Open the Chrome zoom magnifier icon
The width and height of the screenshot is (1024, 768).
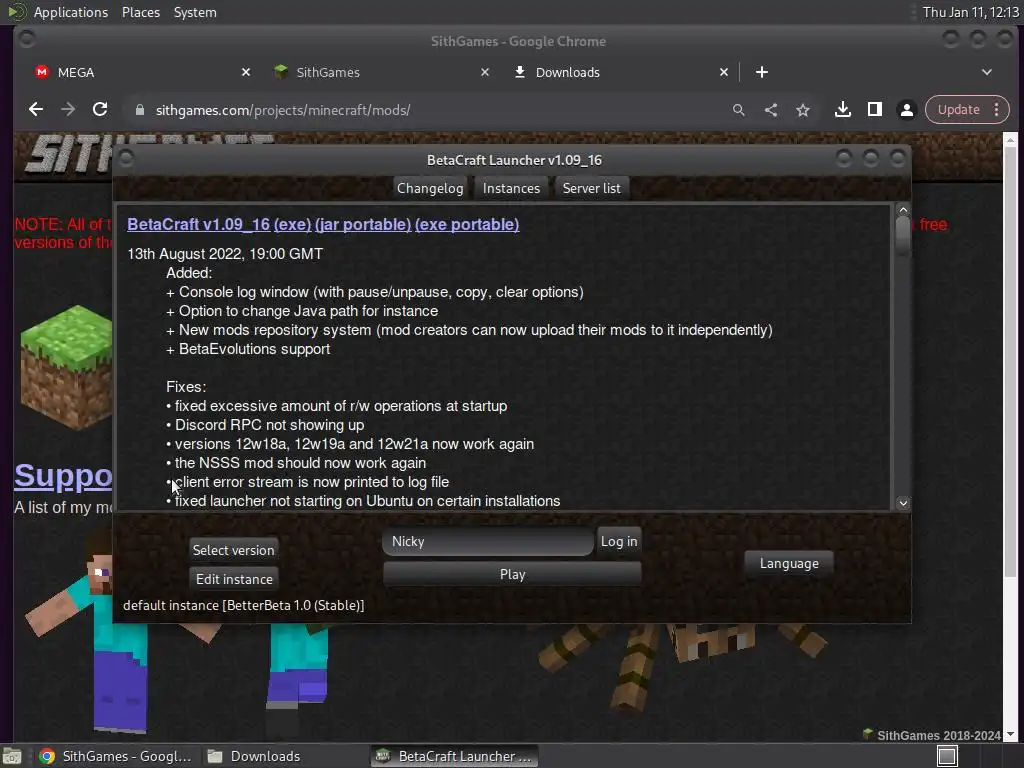click(x=739, y=110)
